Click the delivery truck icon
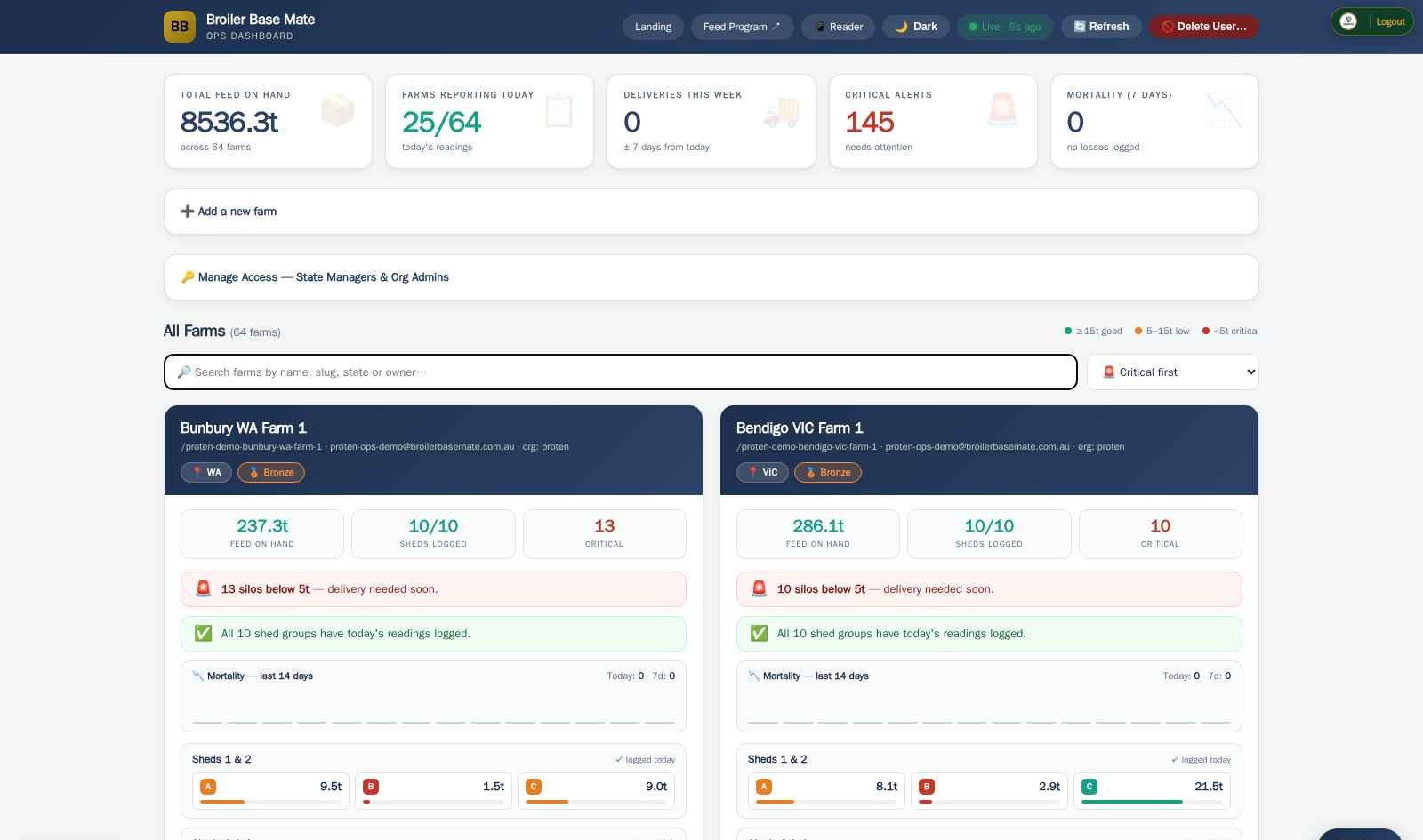This screenshot has width=1423, height=840. pos(781,111)
